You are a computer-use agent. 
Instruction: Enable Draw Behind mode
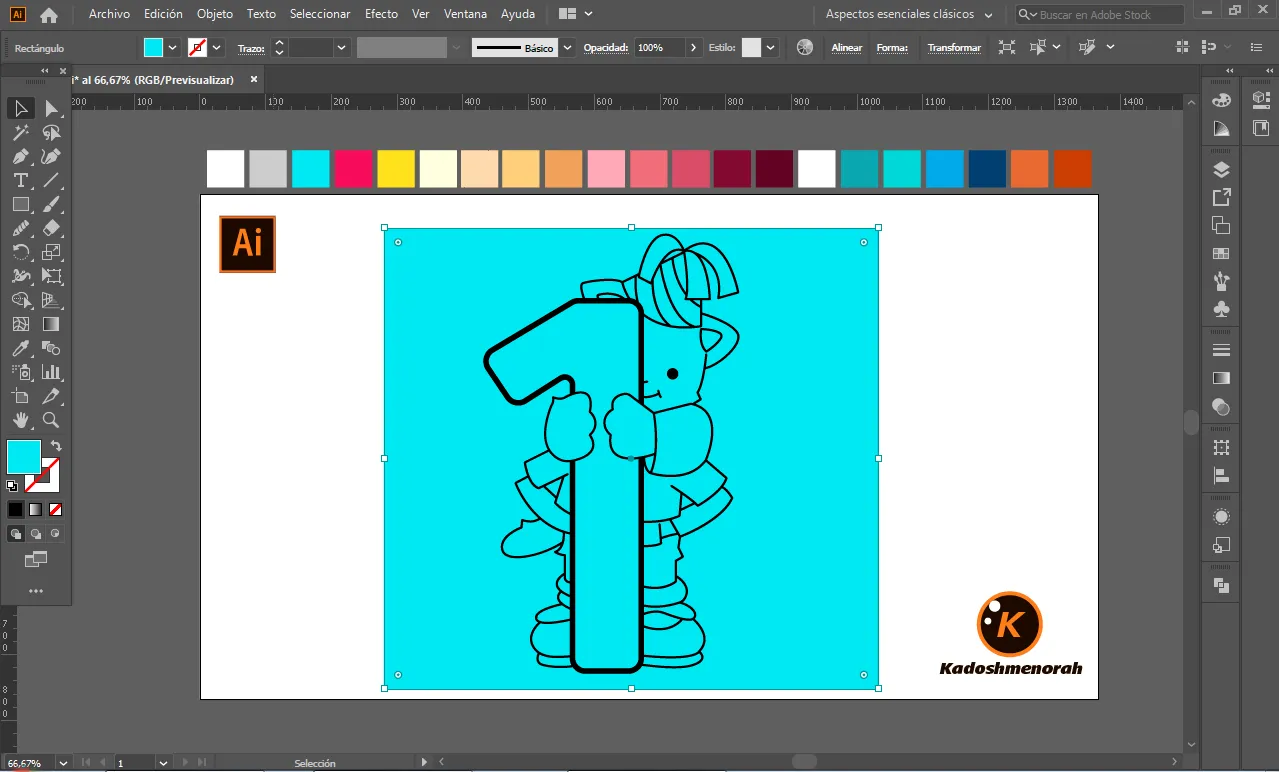[36, 534]
